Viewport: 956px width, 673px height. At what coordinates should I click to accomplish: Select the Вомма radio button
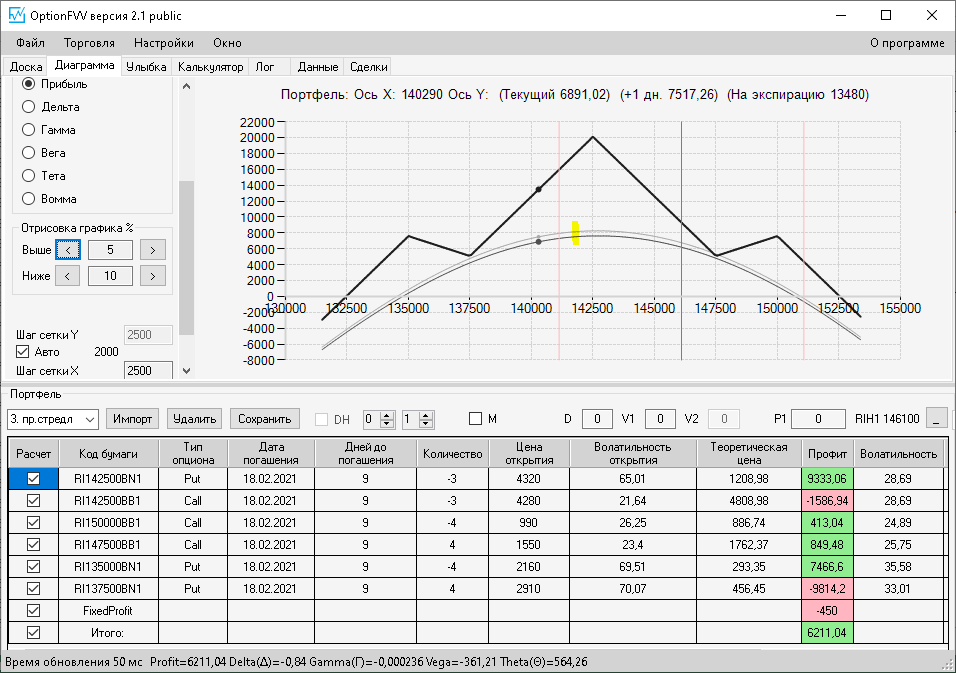[28, 199]
